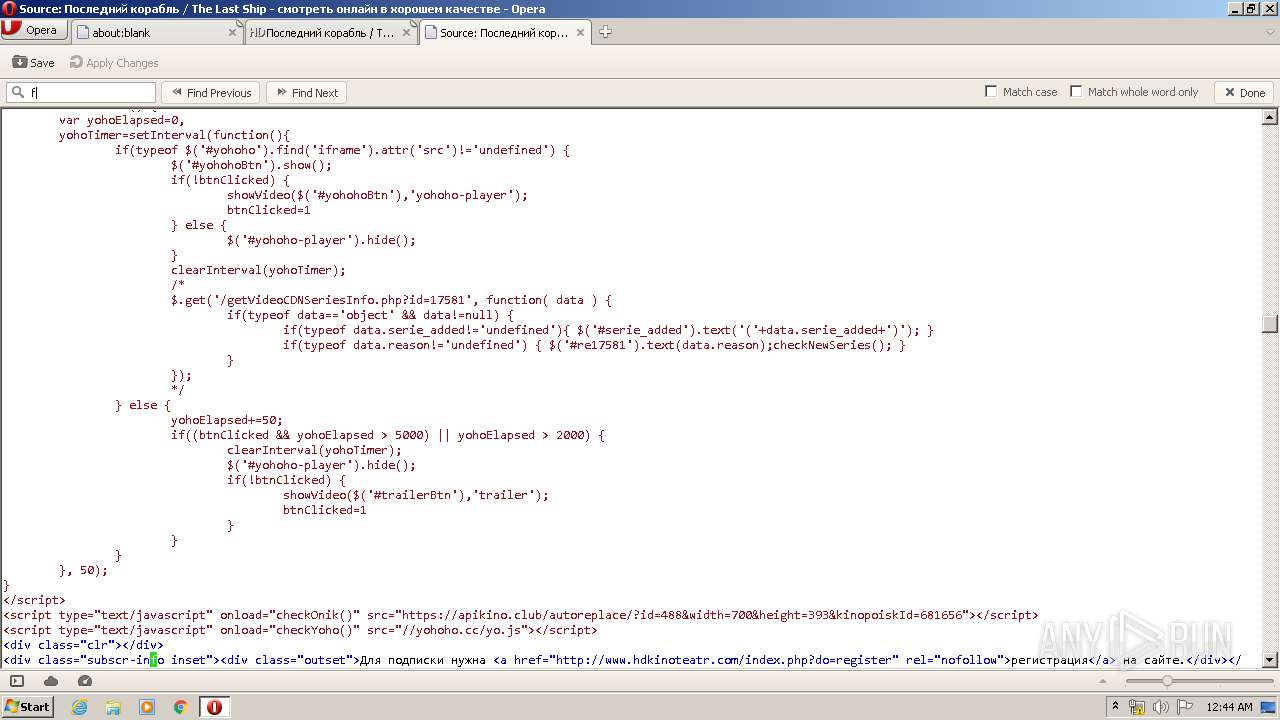Click the '}, 50);' line

tap(83, 570)
